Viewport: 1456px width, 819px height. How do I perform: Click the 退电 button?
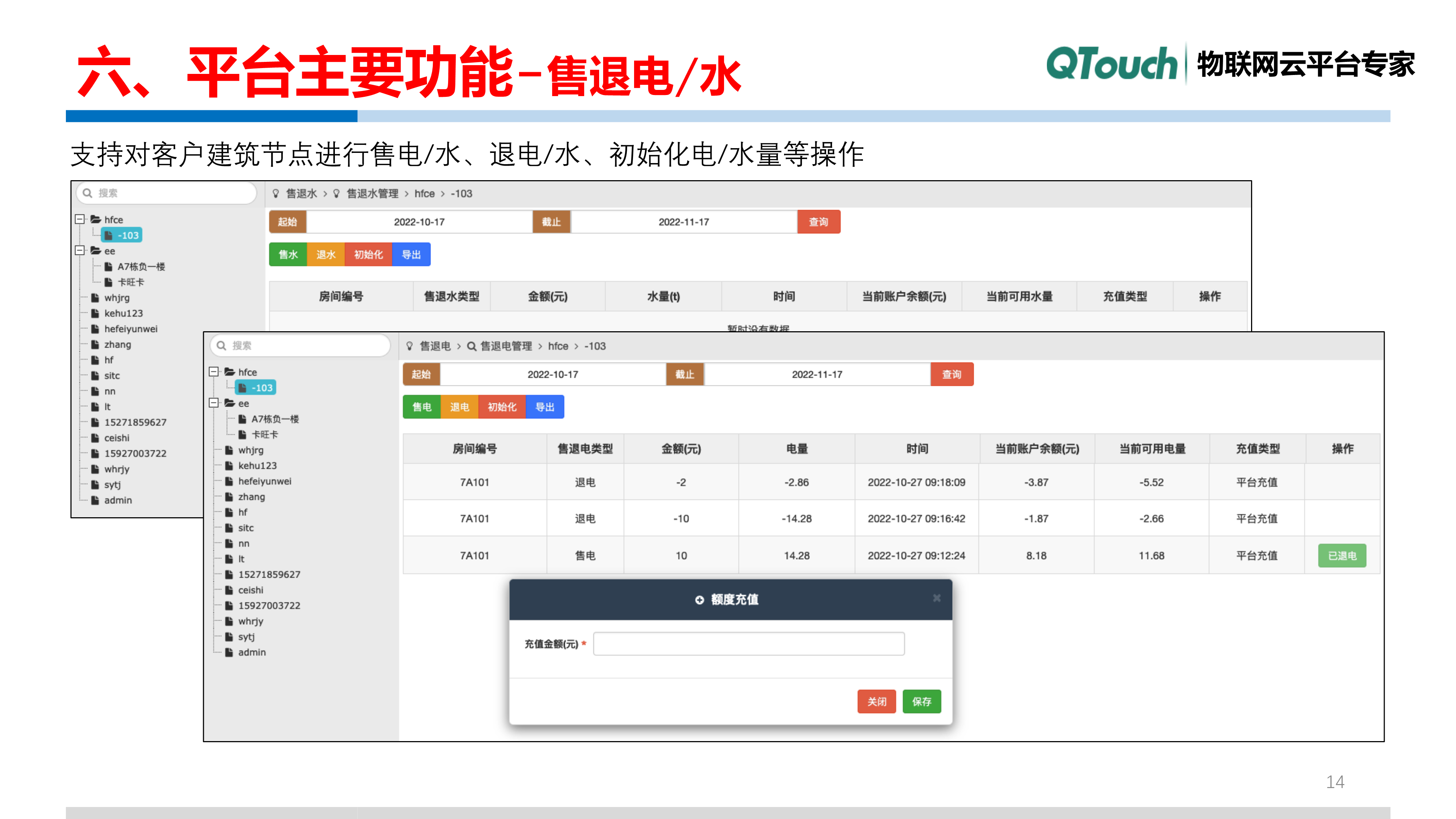pyautogui.click(x=459, y=406)
